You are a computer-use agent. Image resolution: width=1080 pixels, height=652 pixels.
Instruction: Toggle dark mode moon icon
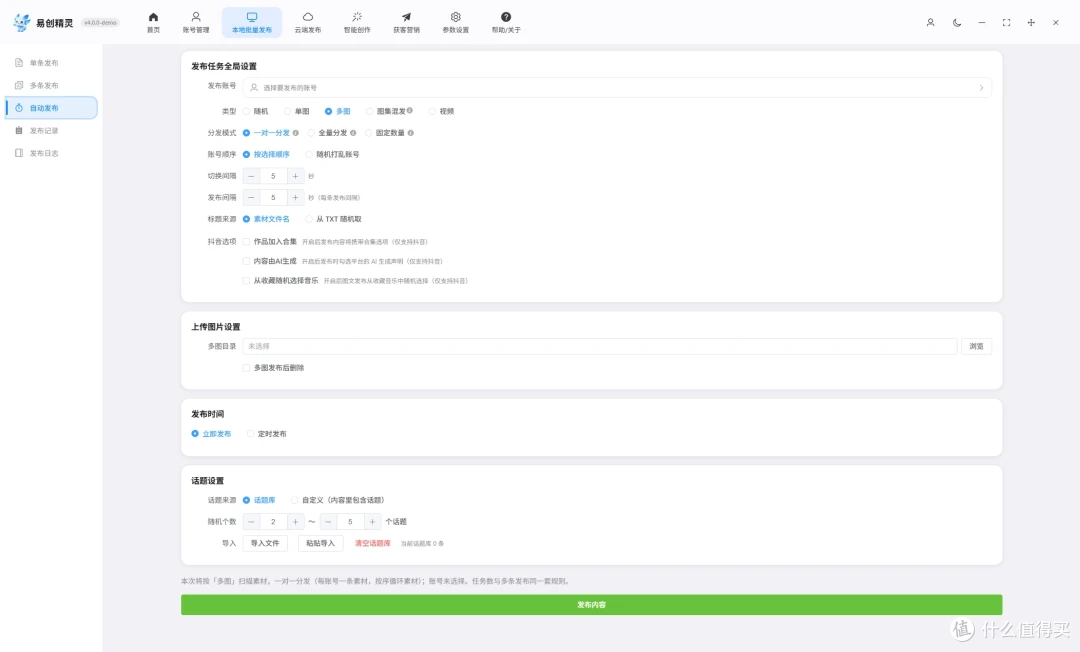(957, 23)
